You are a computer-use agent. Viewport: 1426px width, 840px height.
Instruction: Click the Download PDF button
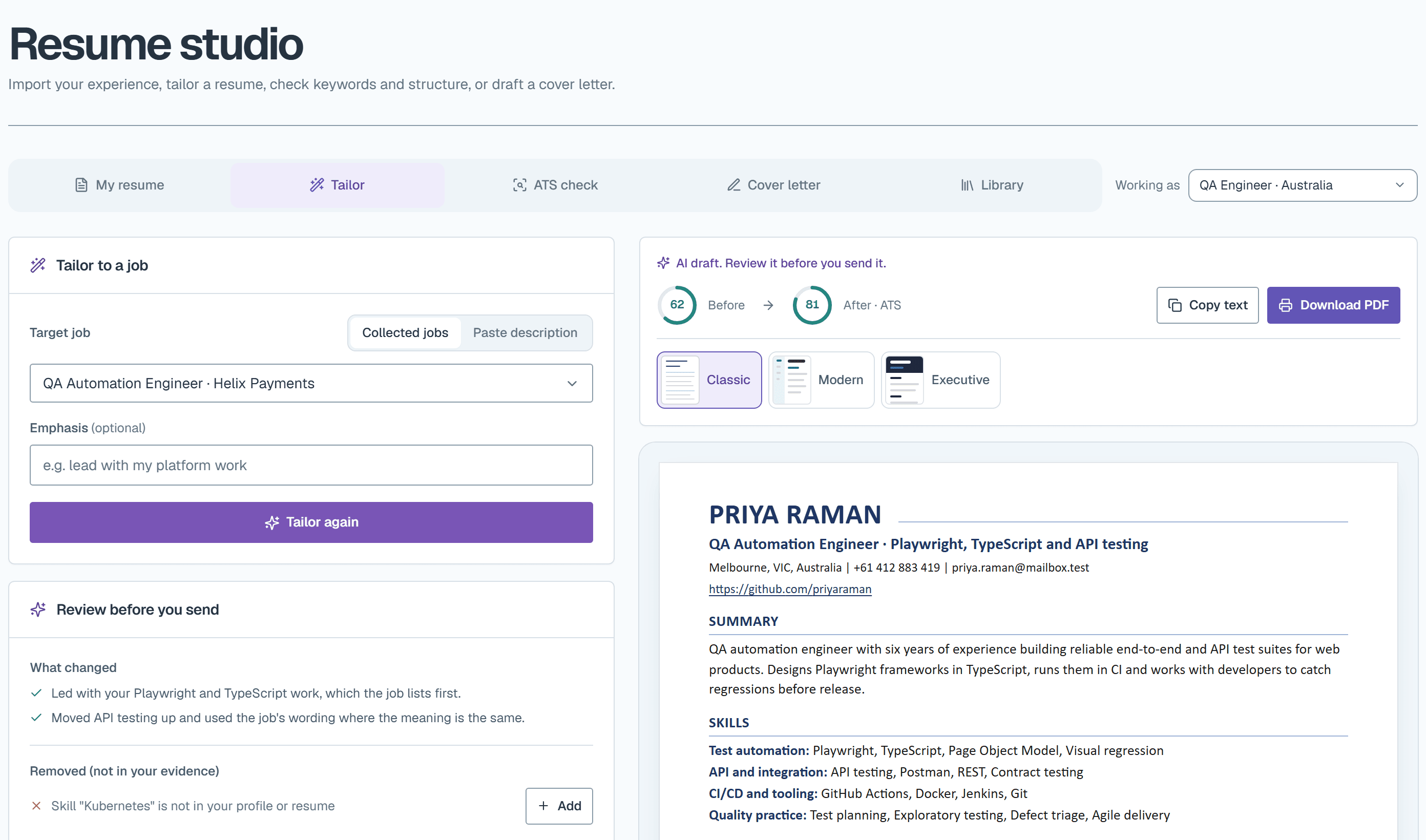(1333, 305)
